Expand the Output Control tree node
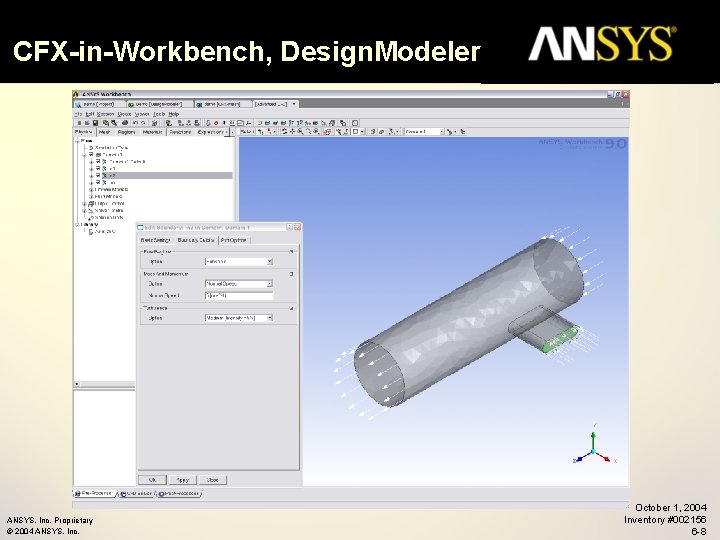This screenshot has width=720, height=540. point(84,203)
